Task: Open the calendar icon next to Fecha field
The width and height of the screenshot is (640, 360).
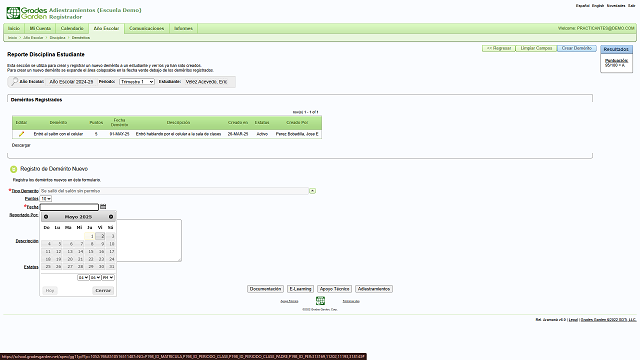Action: click(103, 207)
